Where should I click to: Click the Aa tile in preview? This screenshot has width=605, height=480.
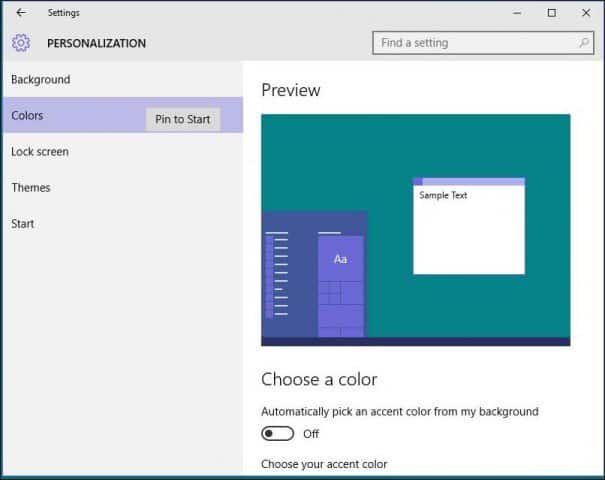(x=340, y=259)
